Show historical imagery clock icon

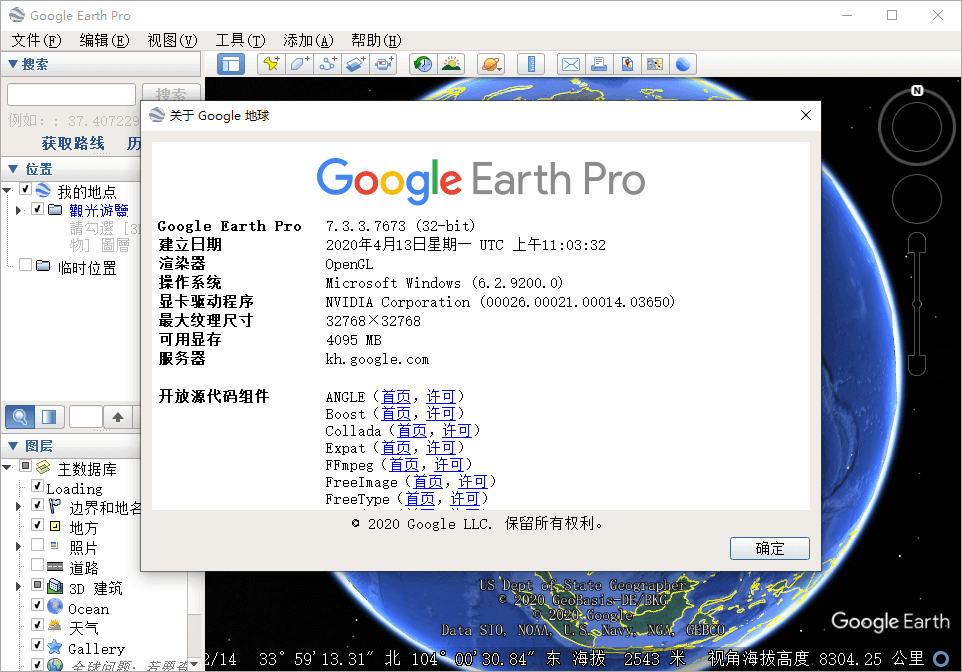423,64
